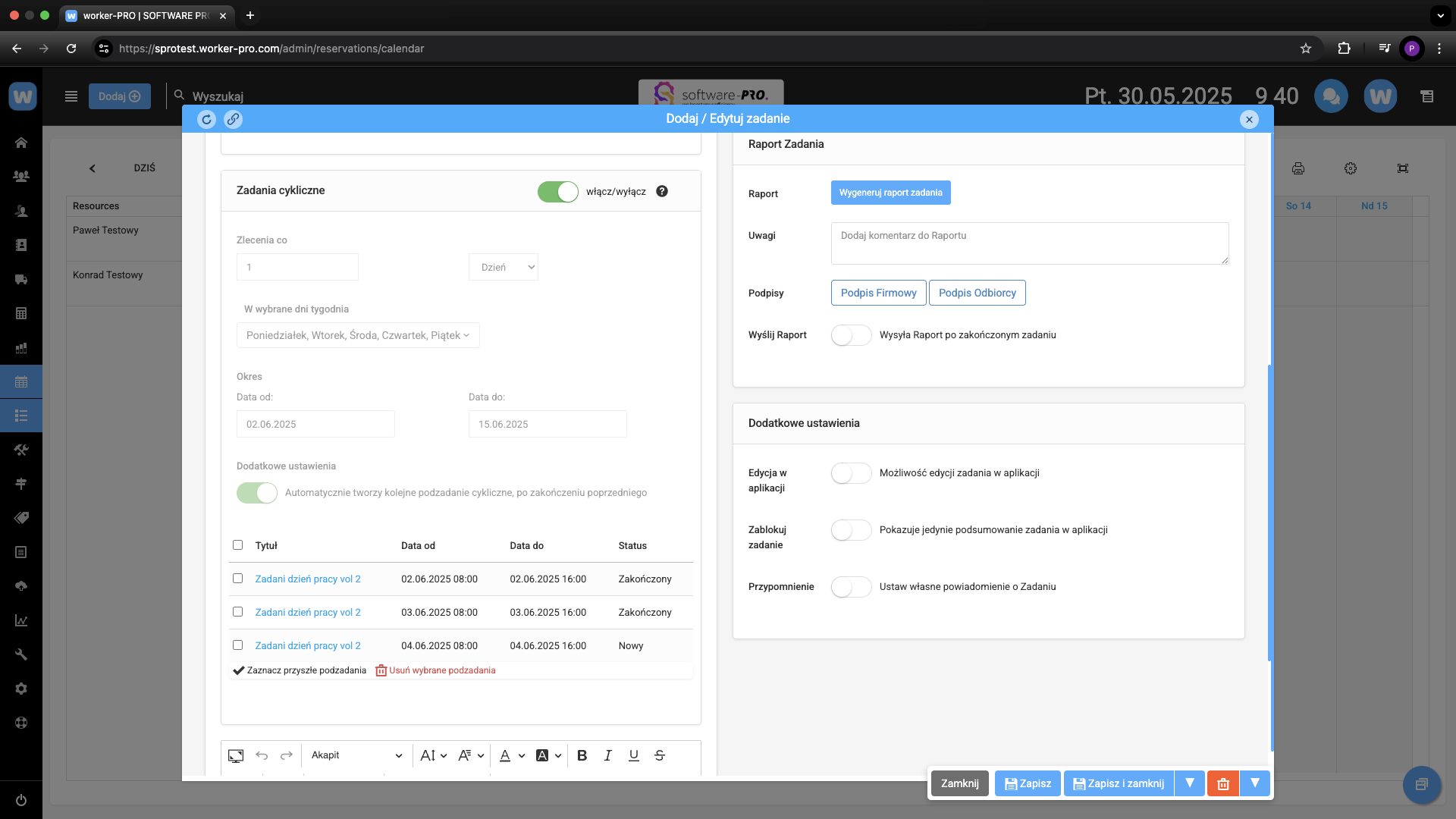Click the Data do date field
This screenshot has width=1456, height=819.
[x=547, y=424]
